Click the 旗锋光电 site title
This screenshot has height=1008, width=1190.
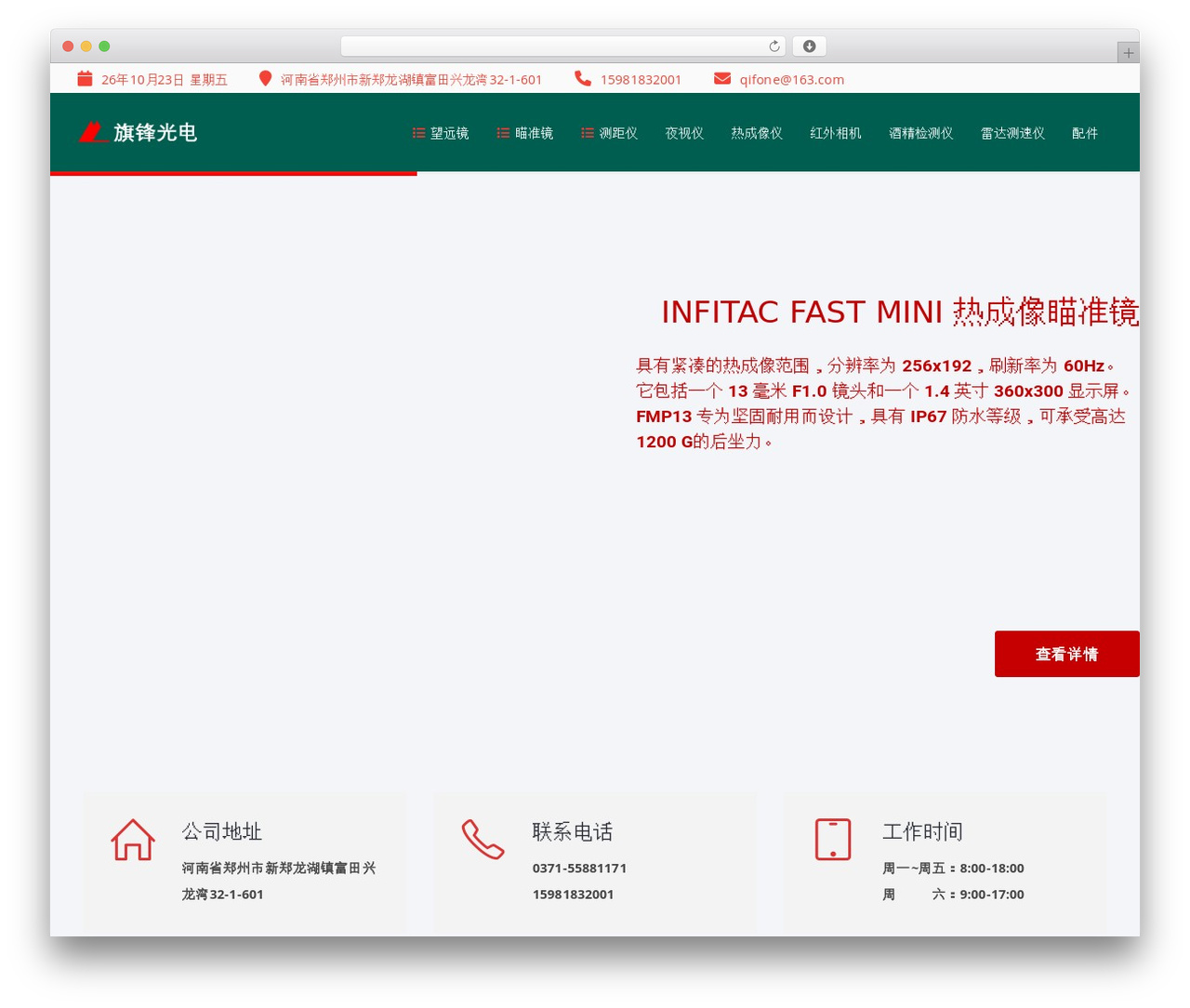coord(155,132)
